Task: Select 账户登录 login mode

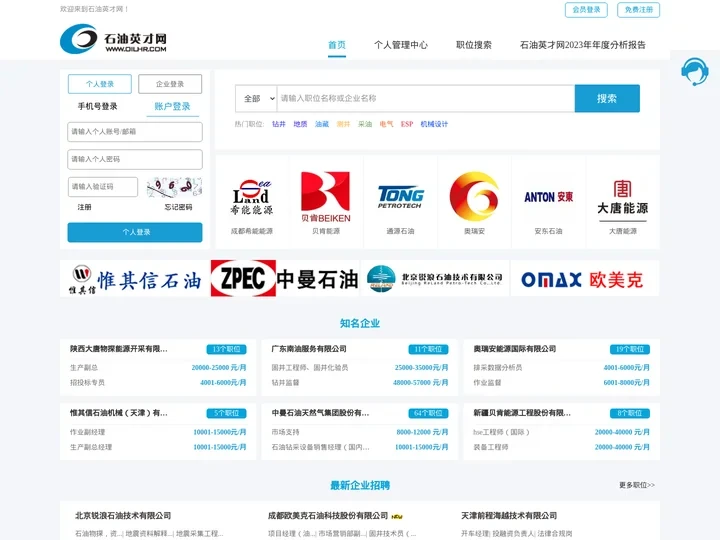Action: coord(172,107)
